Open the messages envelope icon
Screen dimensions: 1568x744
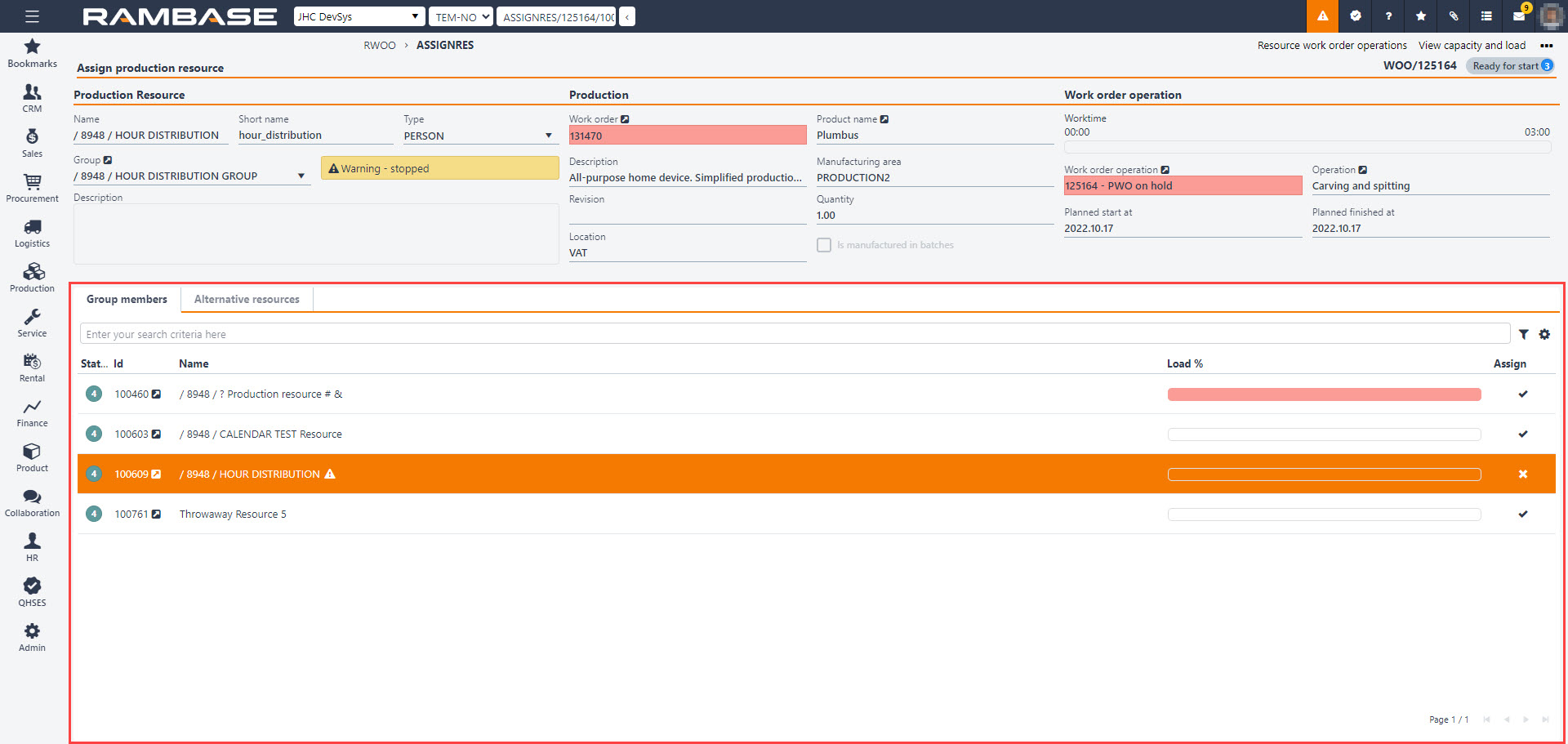pyautogui.click(x=1518, y=16)
